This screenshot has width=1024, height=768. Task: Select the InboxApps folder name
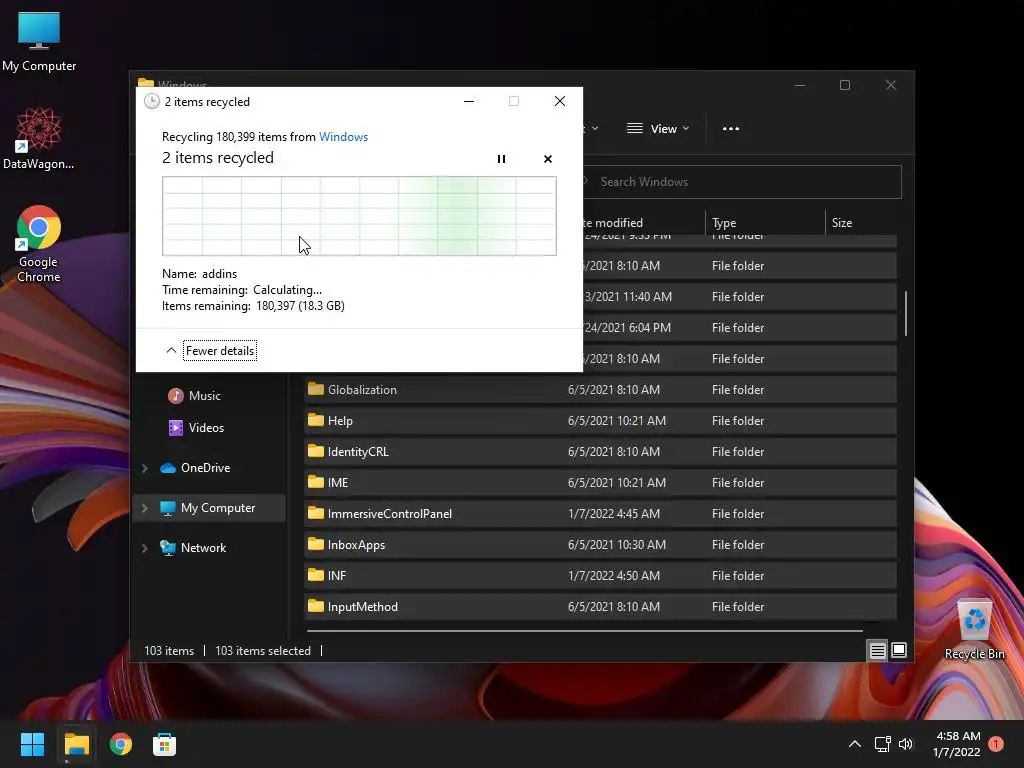tap(357, 545)
